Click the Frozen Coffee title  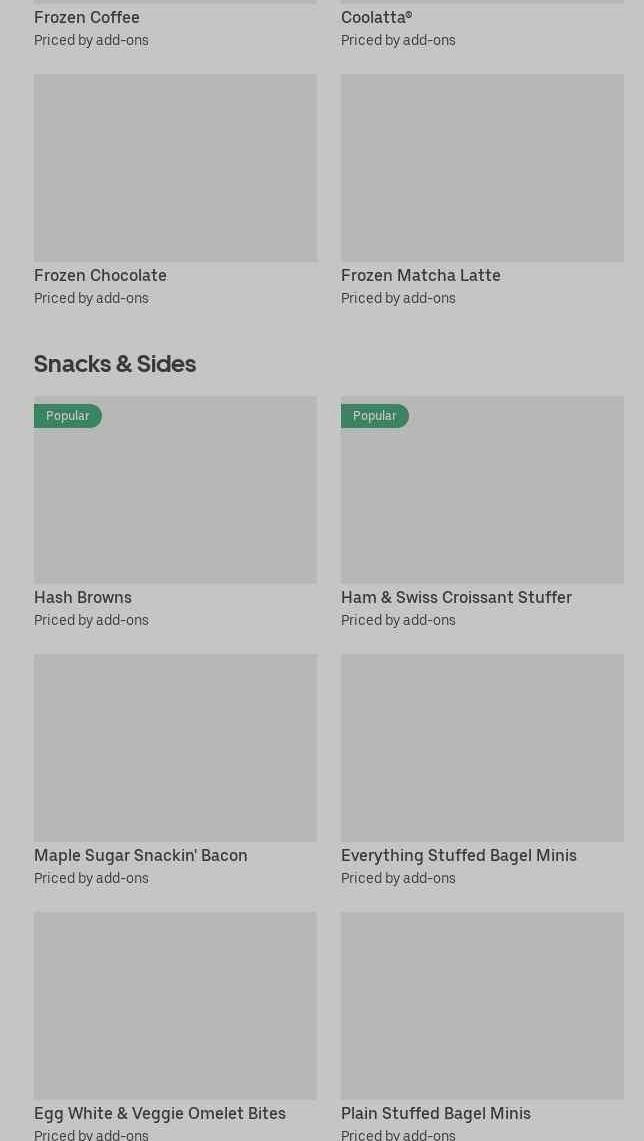point(87,17)
